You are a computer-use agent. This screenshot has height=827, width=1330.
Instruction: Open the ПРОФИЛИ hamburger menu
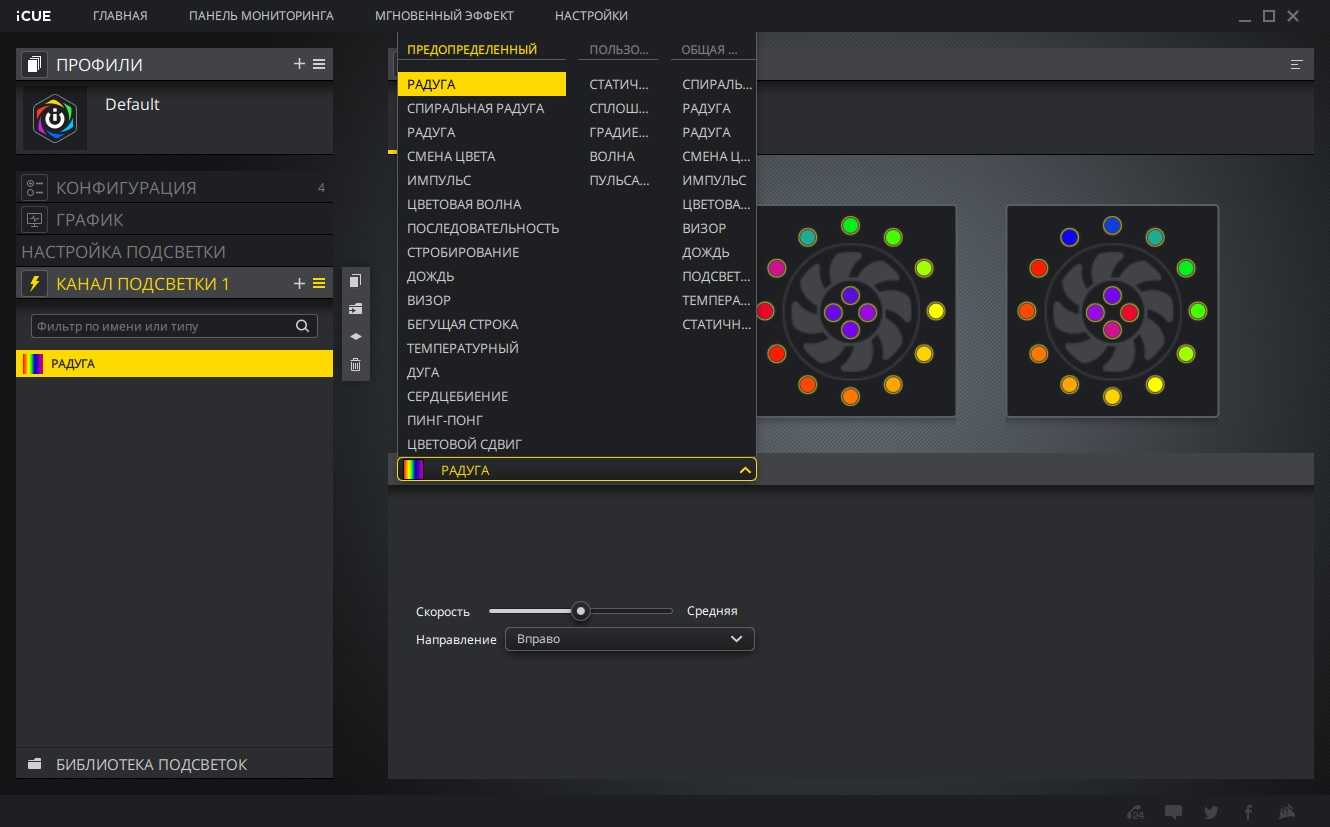319,64
